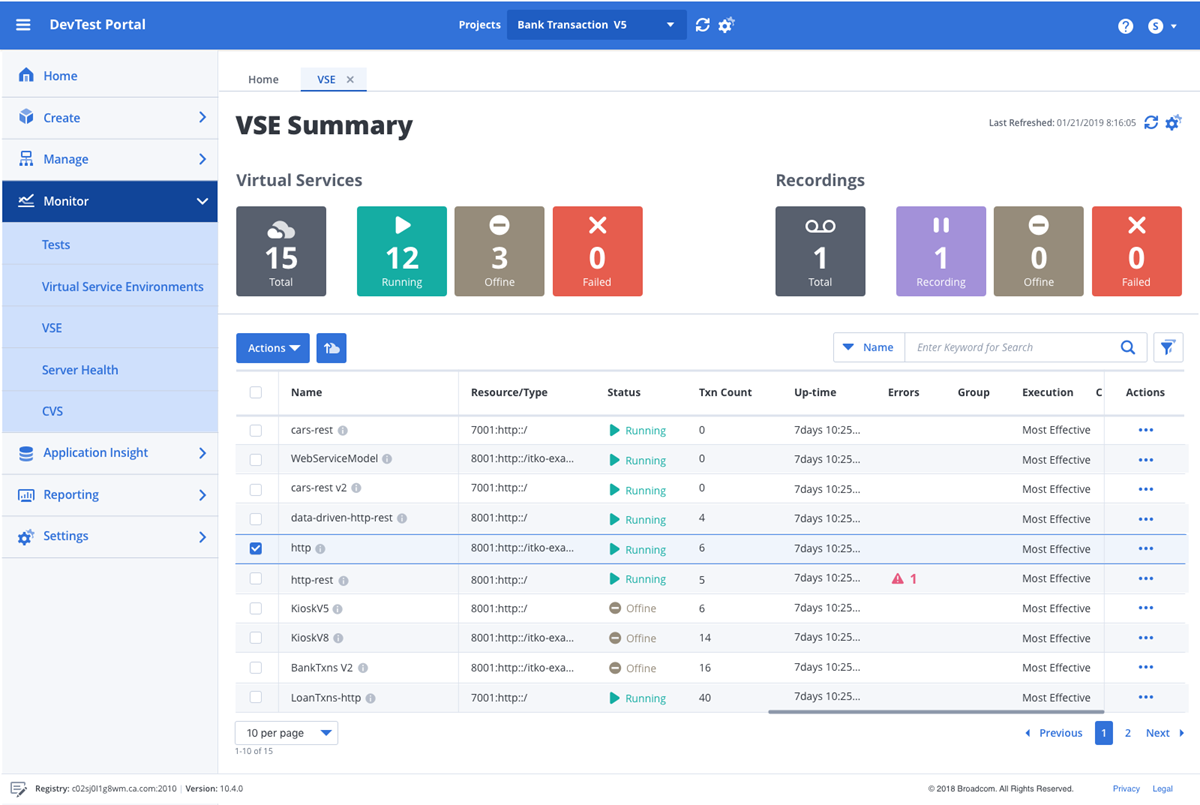Refresh the projects list in header

point(703,25)
